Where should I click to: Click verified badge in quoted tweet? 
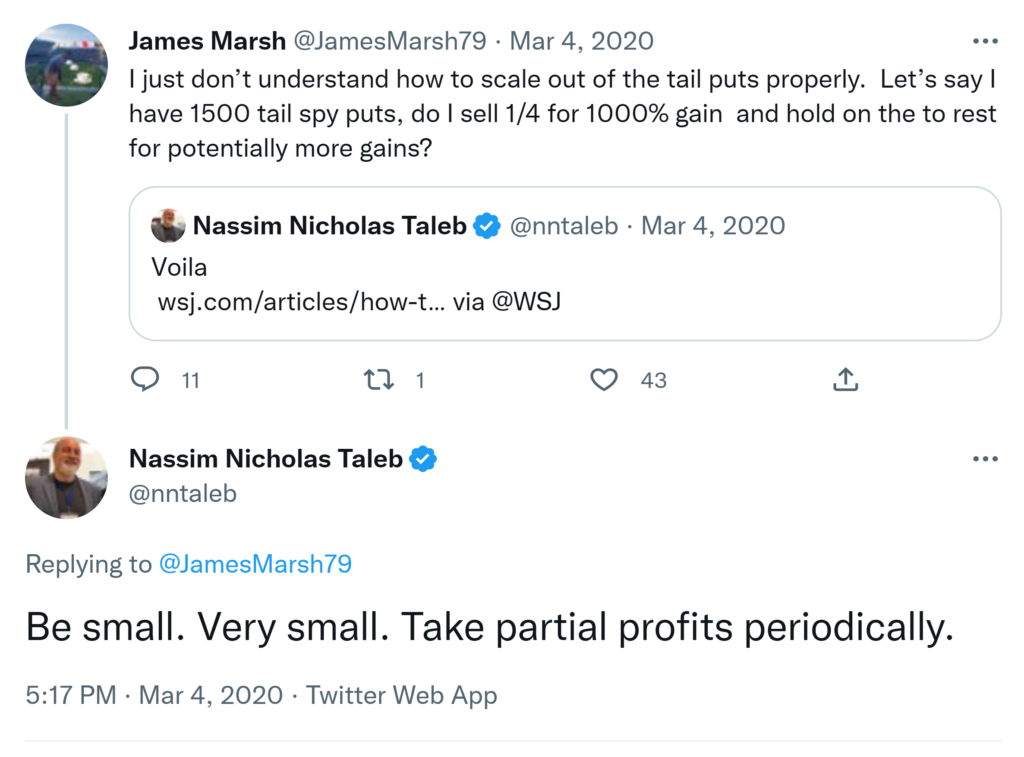[x=487, y=226]
